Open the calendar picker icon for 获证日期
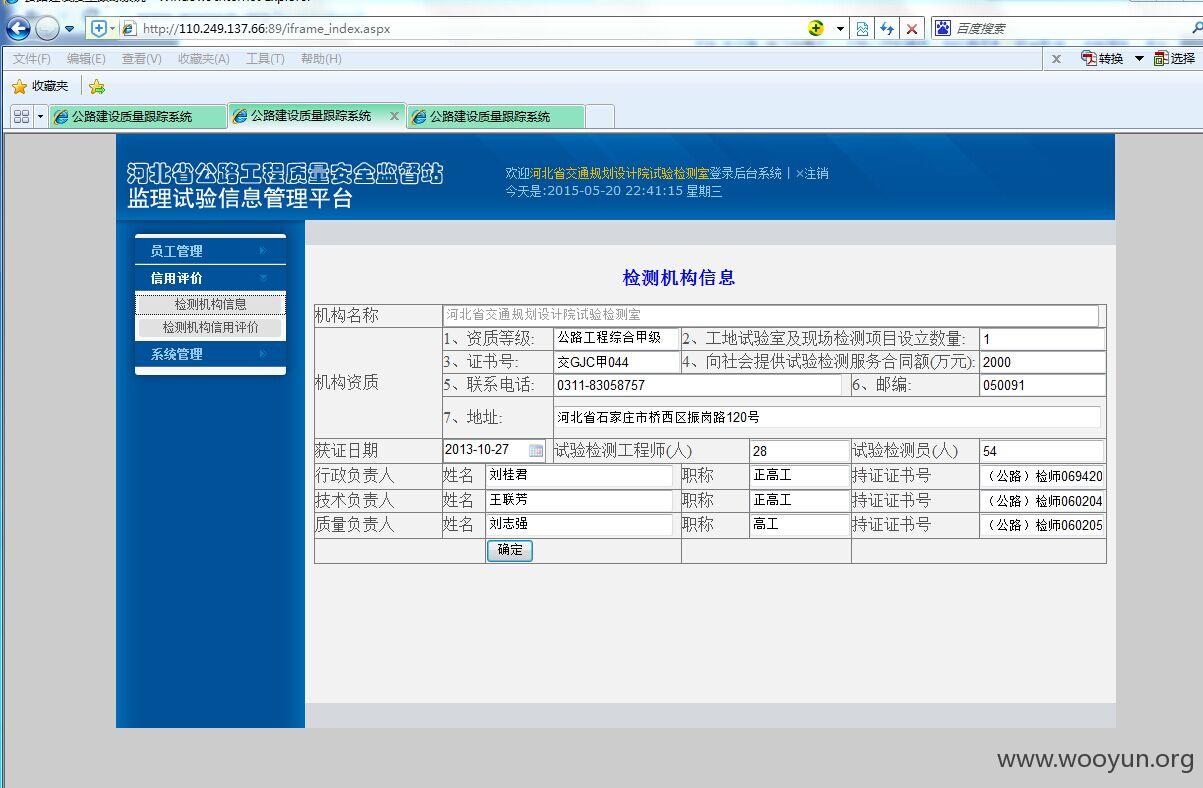This screenshot has height=788, width=1203. click(x=536, y=451)
